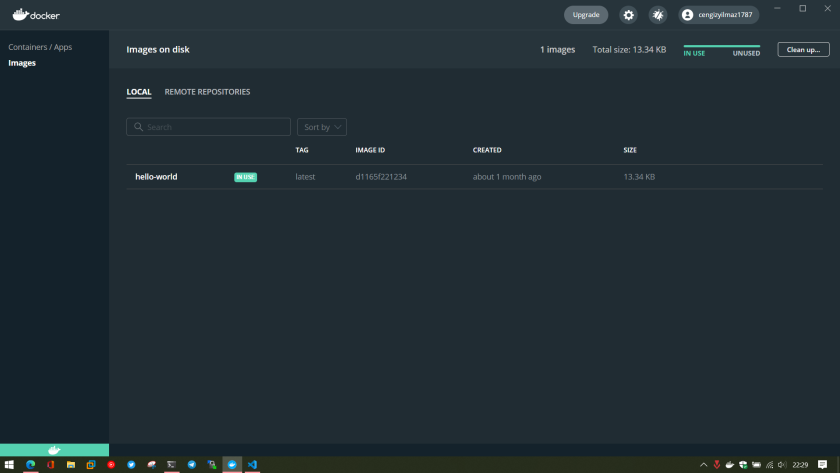Open Docker settings gear icon
This screenshot has height=473, width=840.
628,15
